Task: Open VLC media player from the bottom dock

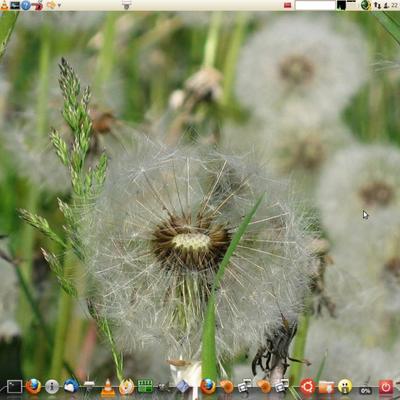Action: [108, 387]
